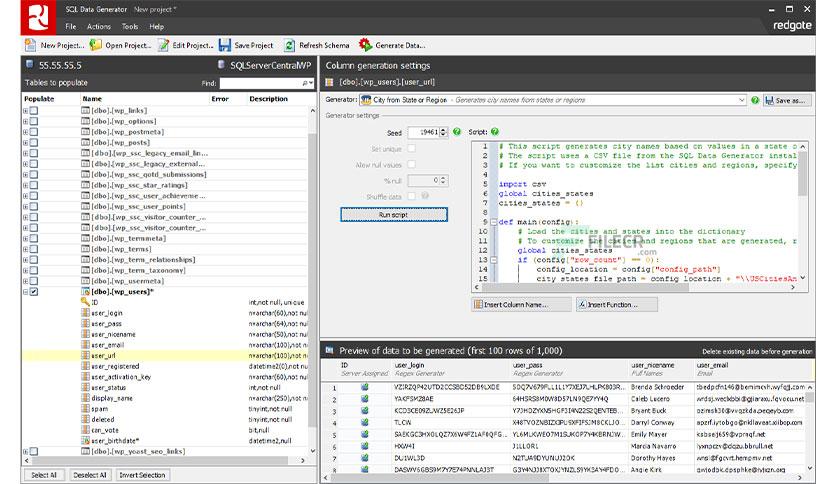The image size is (836, 484).
Task: Open the Generator type dropdown
Action: click(741, 100)
